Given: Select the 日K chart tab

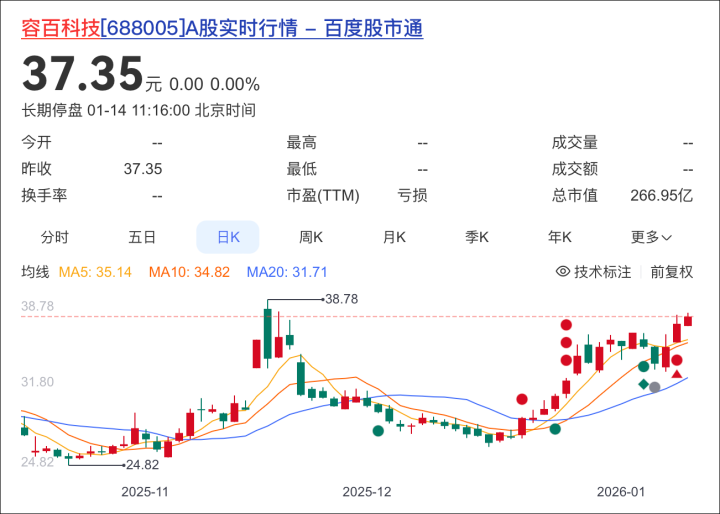Looking at the screenshot, I should pyautogui.click(x=228, y=237).
